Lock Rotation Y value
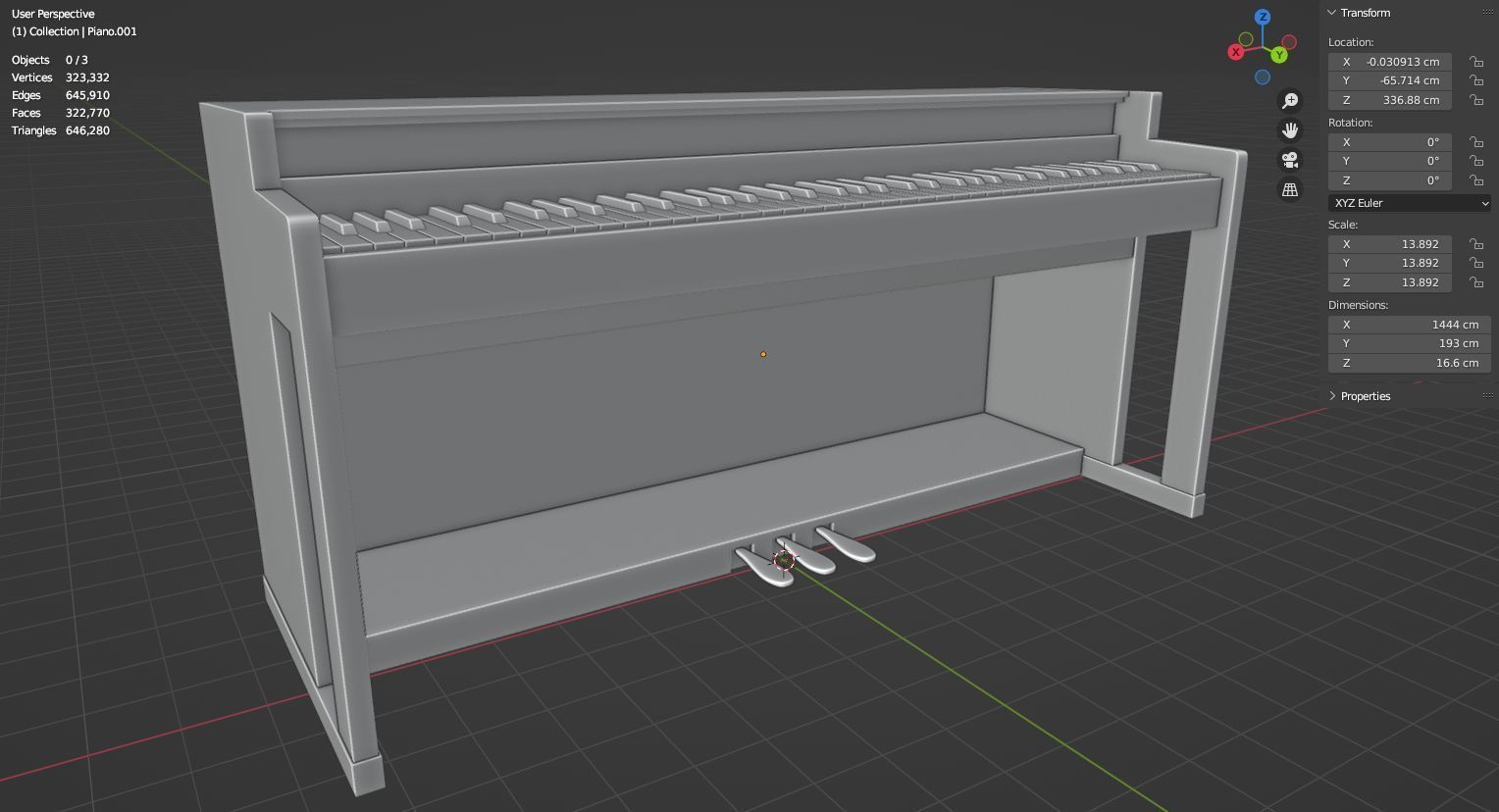This screenshot has width=1499, height=812. [1475, 161]
